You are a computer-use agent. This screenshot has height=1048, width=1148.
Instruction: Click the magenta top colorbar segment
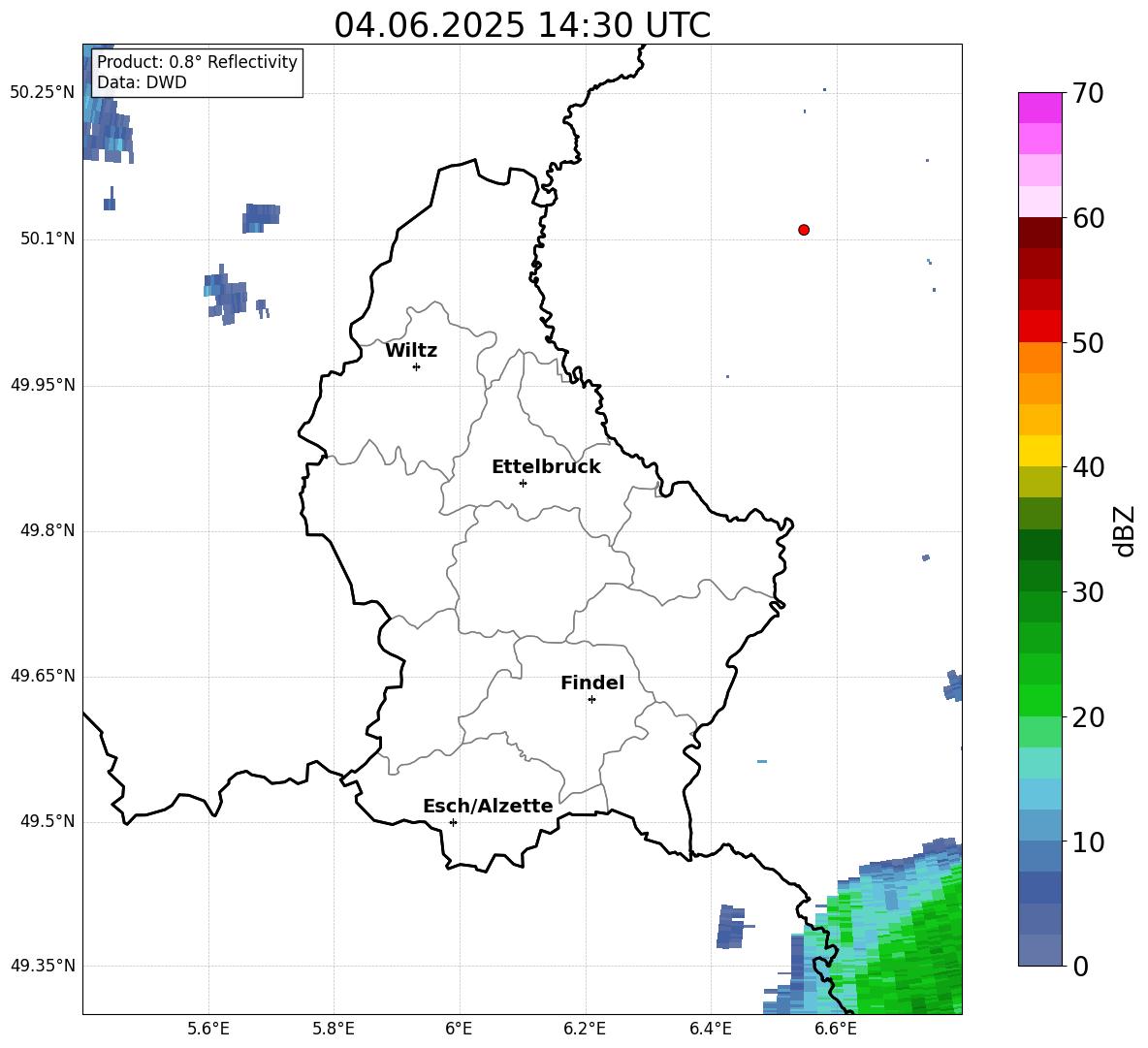coord(1039,108)
